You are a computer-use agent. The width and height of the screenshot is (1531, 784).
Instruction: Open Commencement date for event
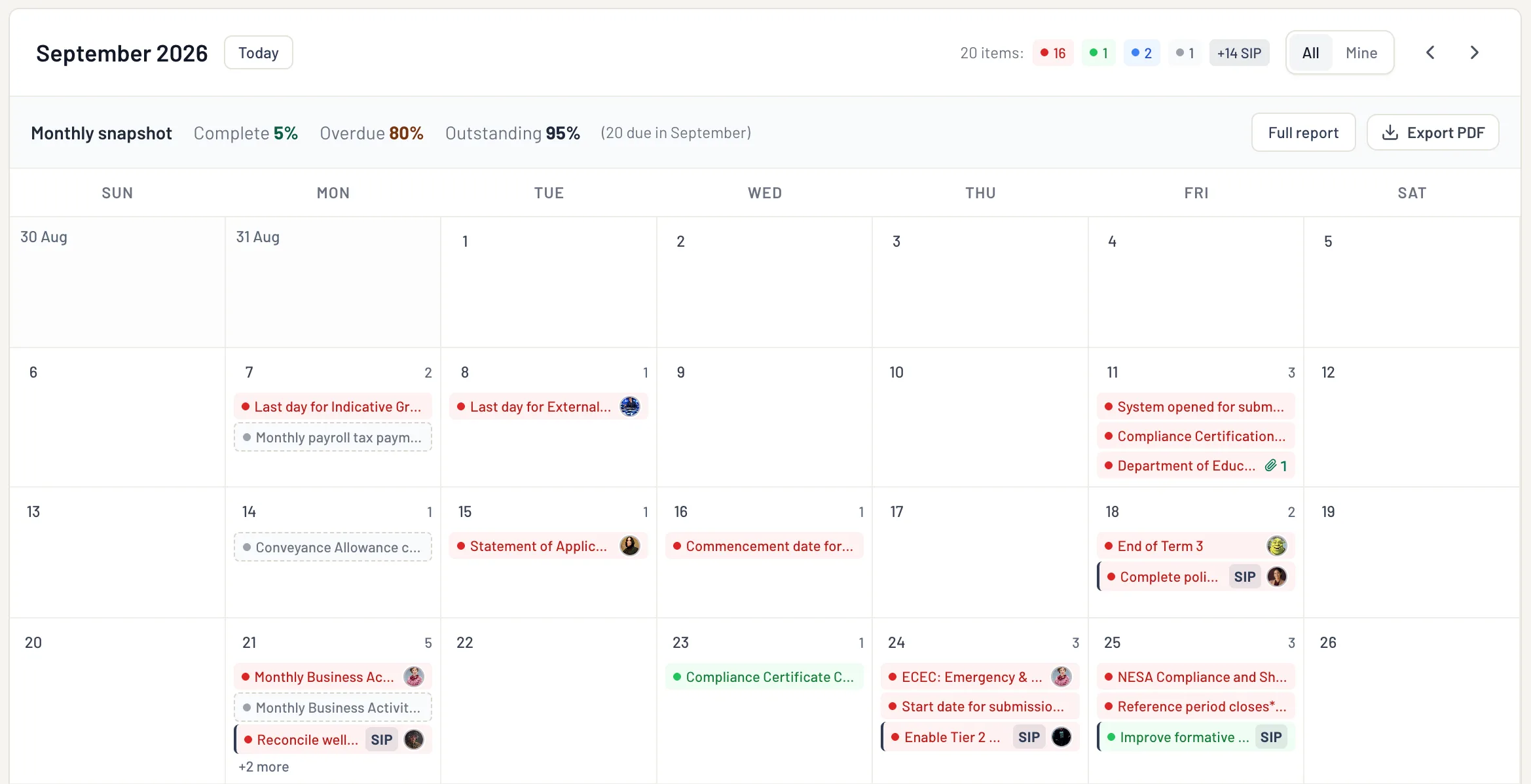pos(765,546)
